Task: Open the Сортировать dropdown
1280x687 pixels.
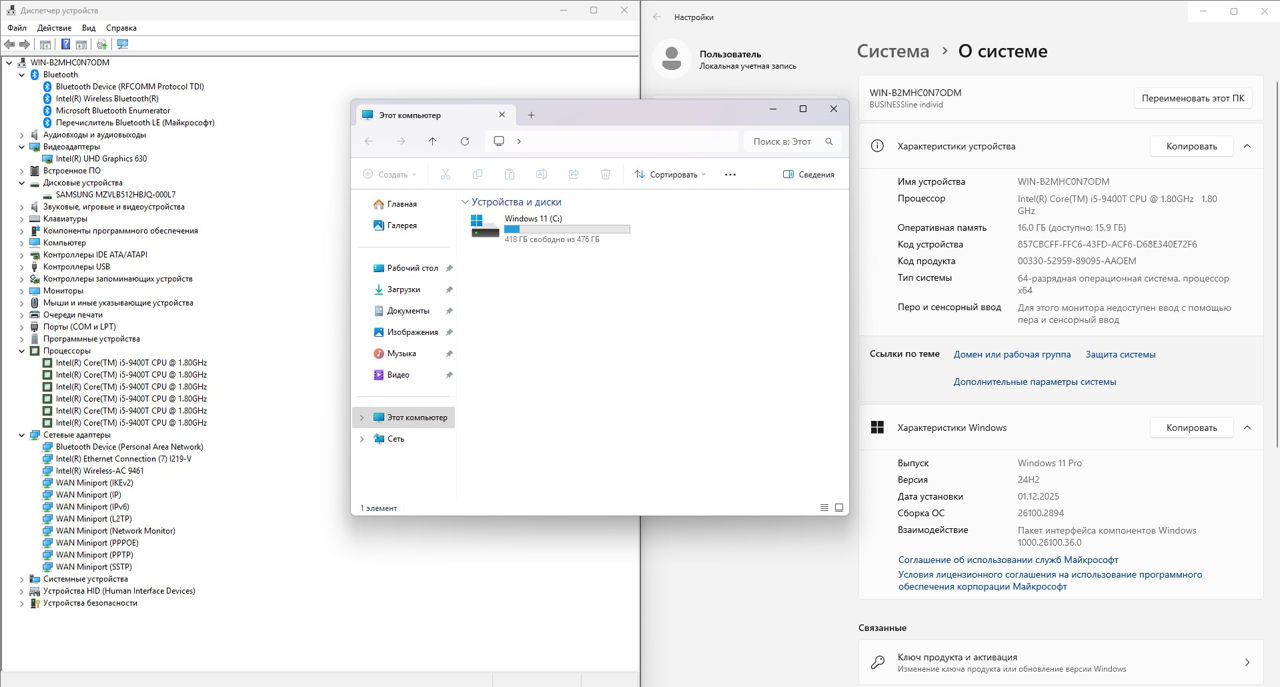Action: tap(670, 174)
